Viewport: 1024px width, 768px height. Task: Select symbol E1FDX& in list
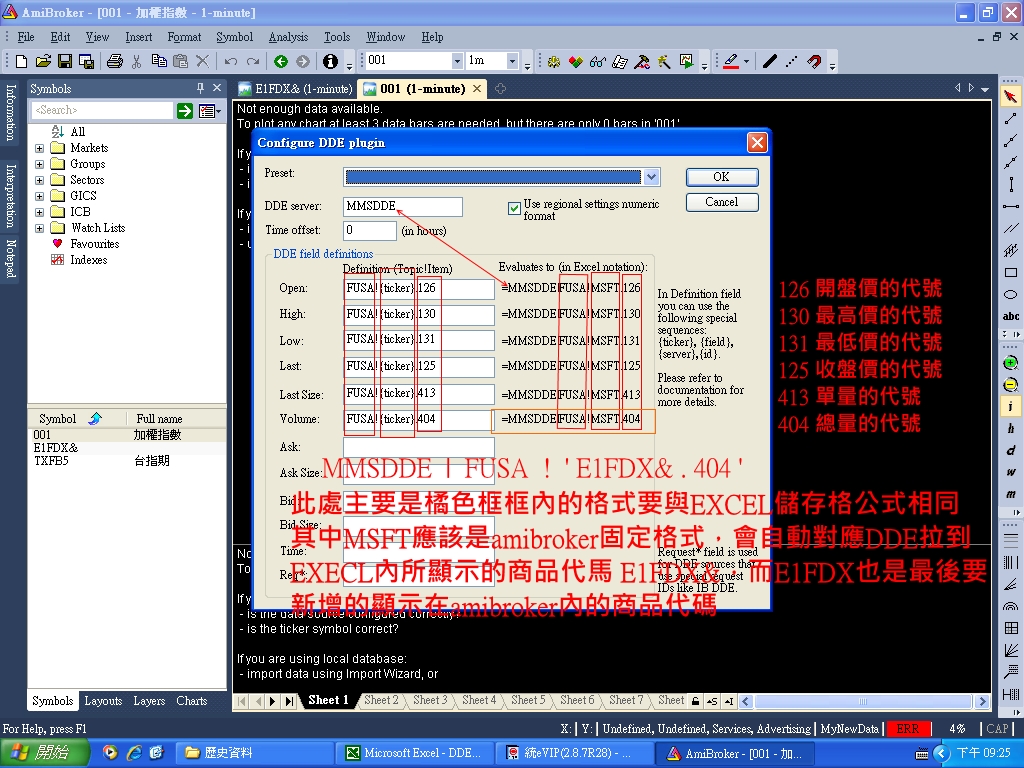click(127, 448)
